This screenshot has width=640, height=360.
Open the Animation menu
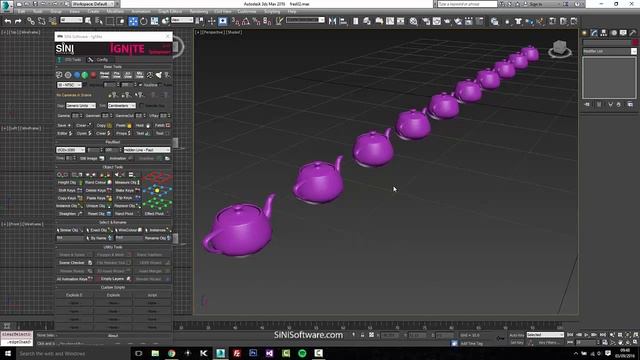[x=140, y=12]
